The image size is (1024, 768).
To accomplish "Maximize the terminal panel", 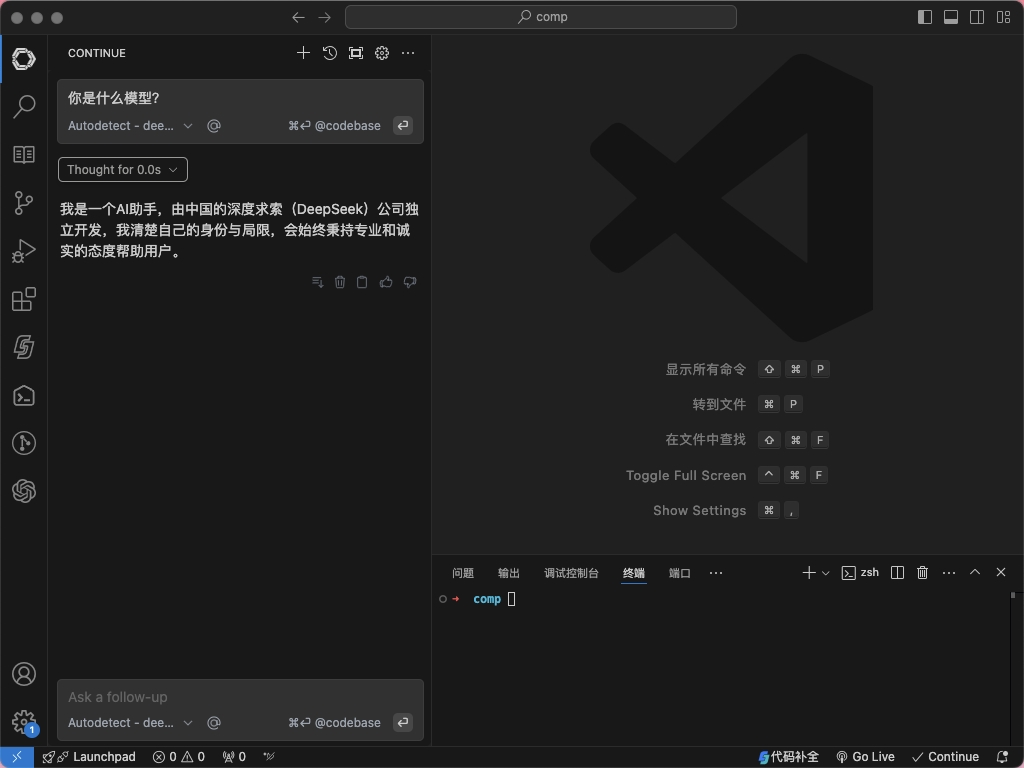I will [x=975, y=572].
